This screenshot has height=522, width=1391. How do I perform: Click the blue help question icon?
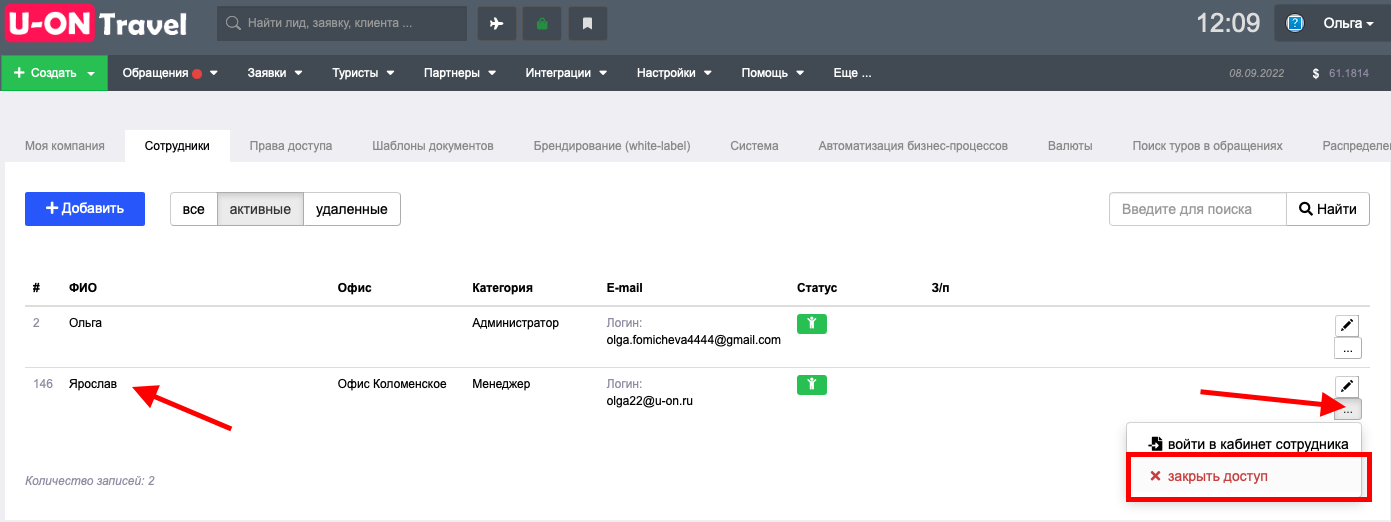coord(1295,23)
